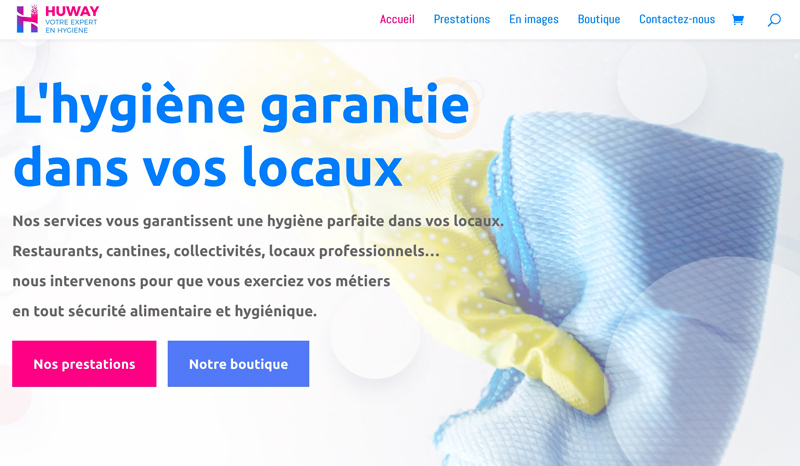Open search with the magnifier icon
The image size is (800, 466).
tap(774, 20)
